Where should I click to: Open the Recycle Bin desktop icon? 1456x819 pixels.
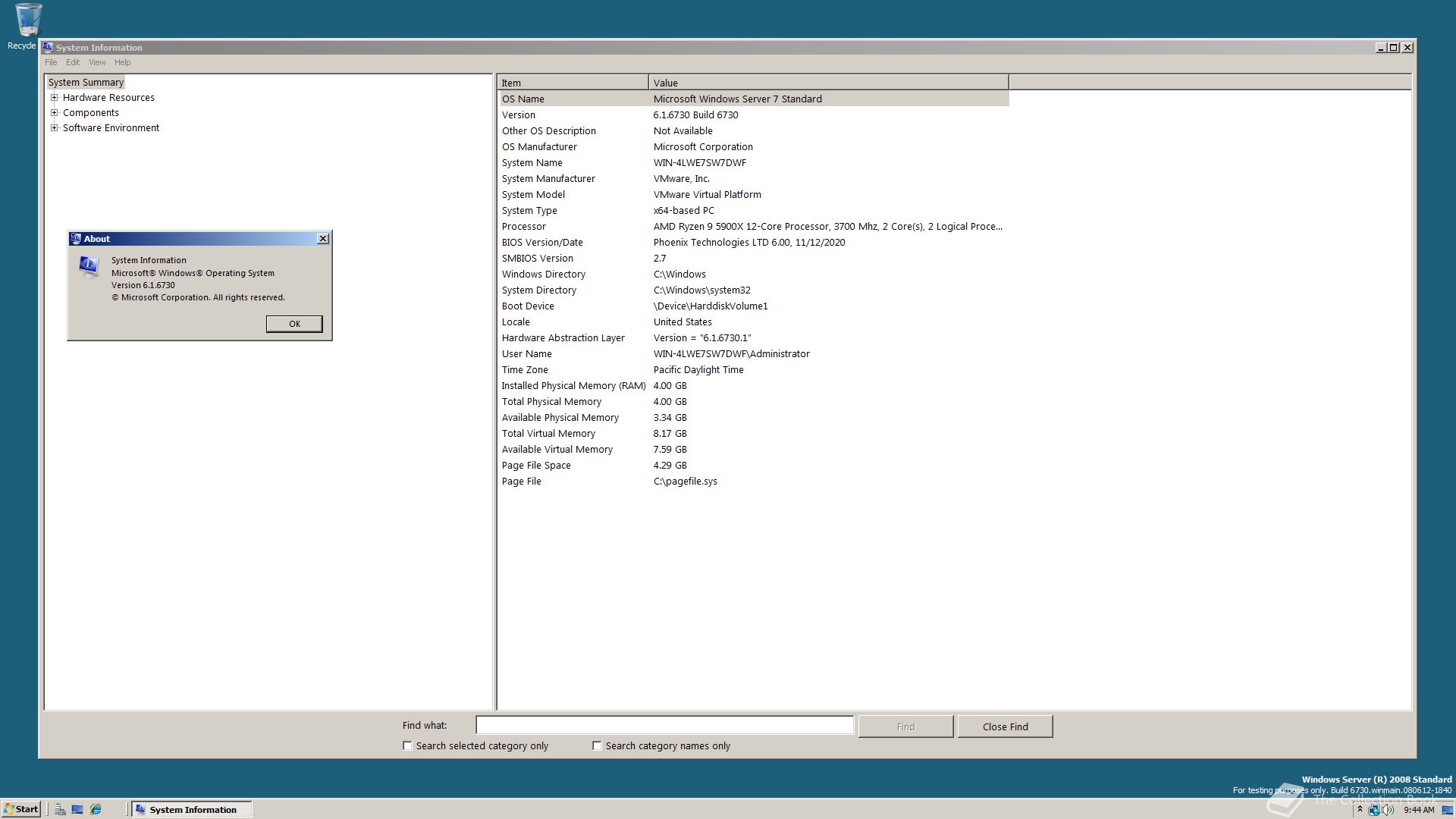28,26
